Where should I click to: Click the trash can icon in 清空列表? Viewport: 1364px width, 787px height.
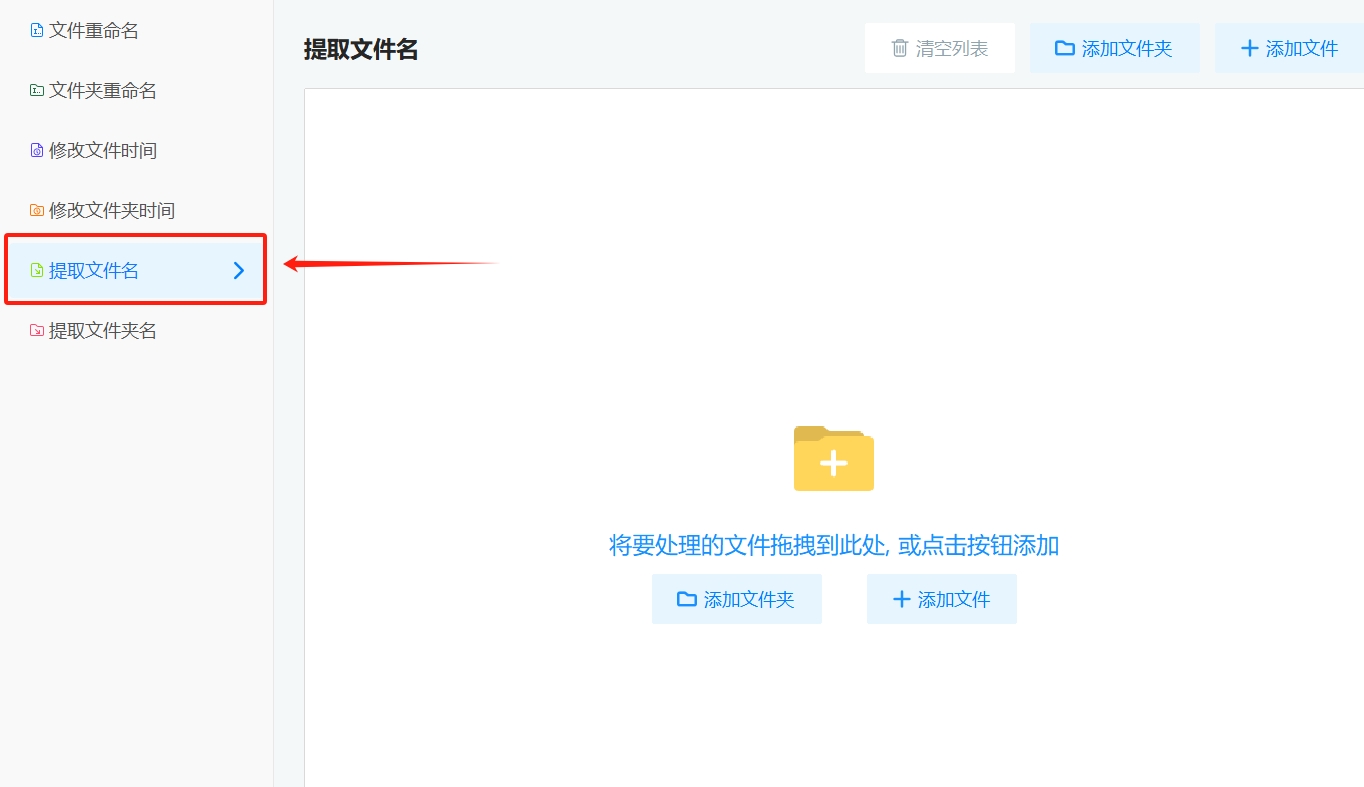(900, 48)
